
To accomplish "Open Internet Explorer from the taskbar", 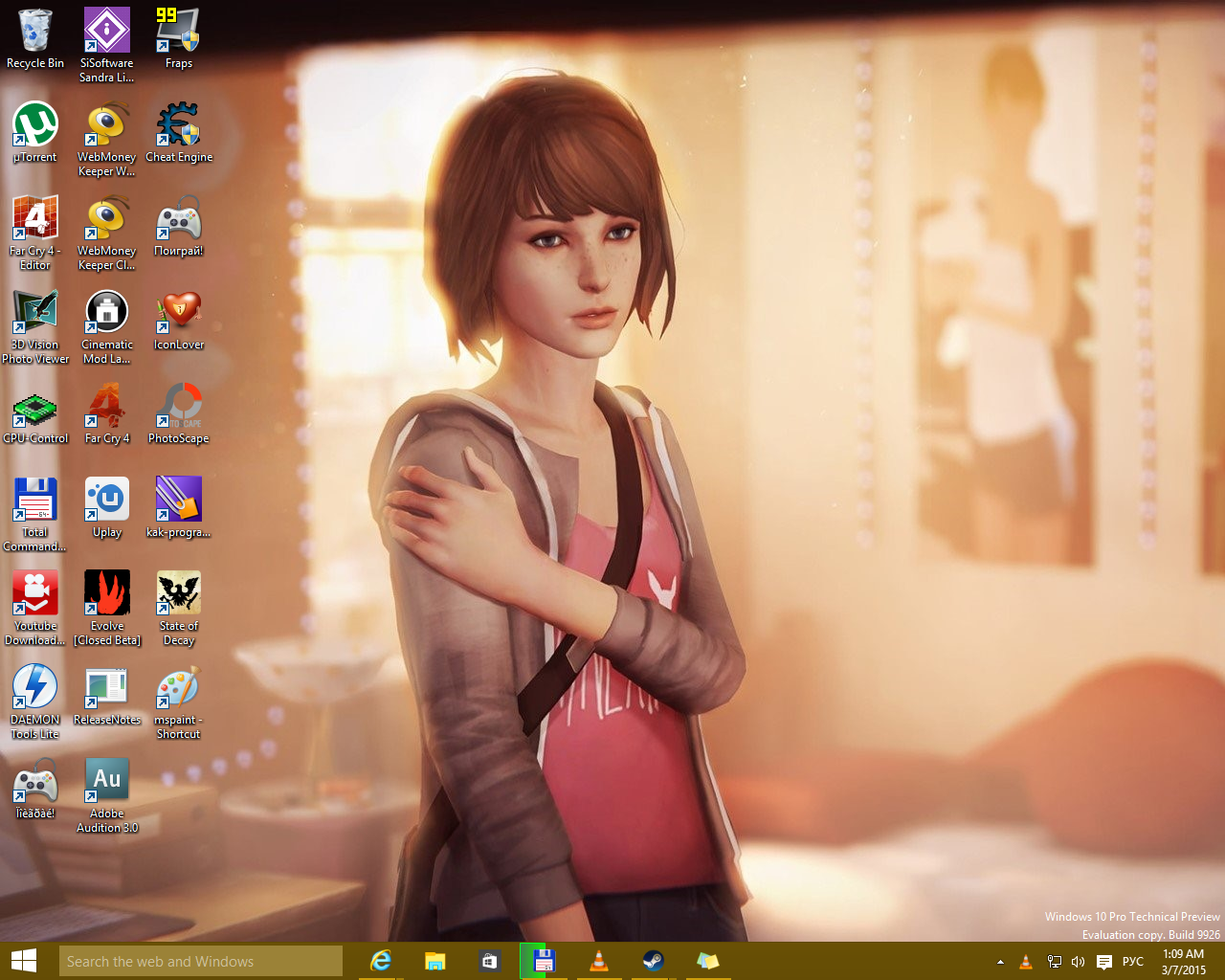I will tap(381, 961).
